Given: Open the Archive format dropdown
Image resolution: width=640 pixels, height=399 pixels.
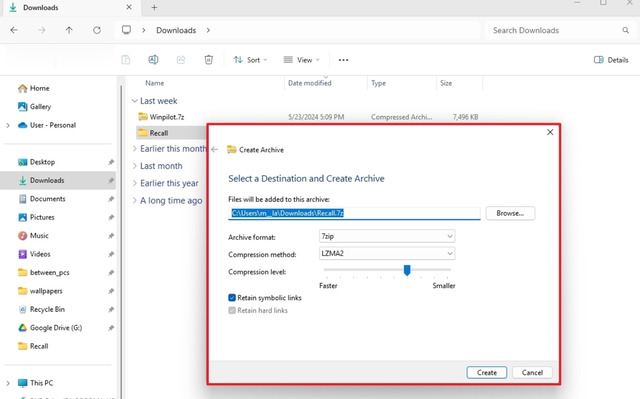Looking at the screenshot, I should [x=387, y=236].
